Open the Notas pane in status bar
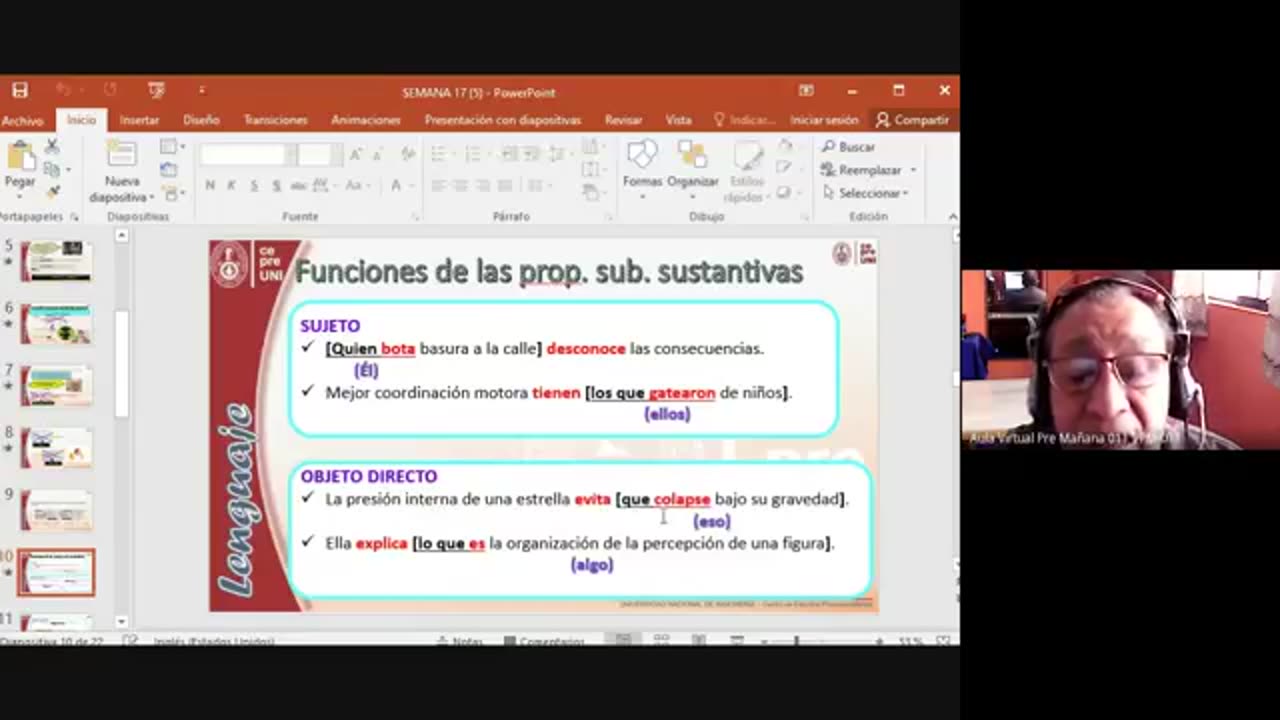Screen dimensions: 1280x720 point(459,641)
